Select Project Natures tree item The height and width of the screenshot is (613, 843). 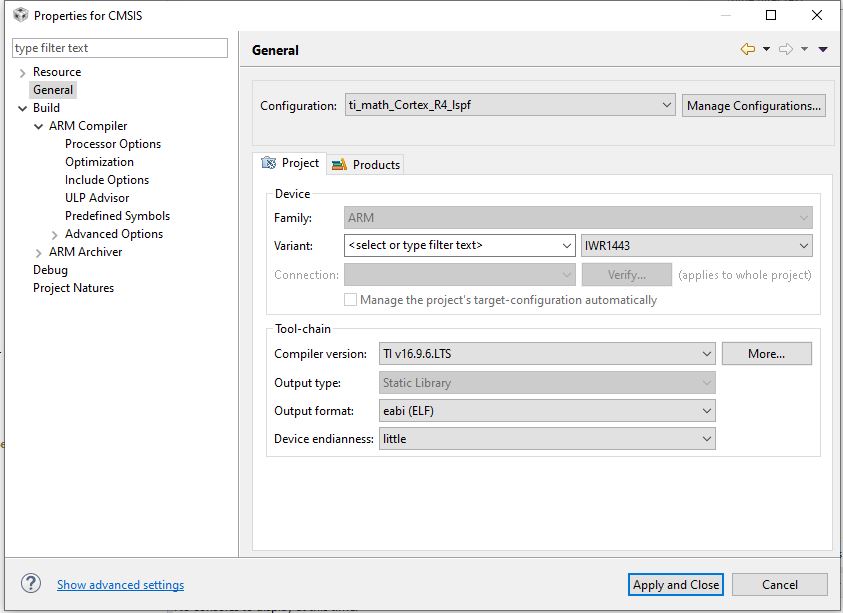pyautogui.click(x=74, y=288)
